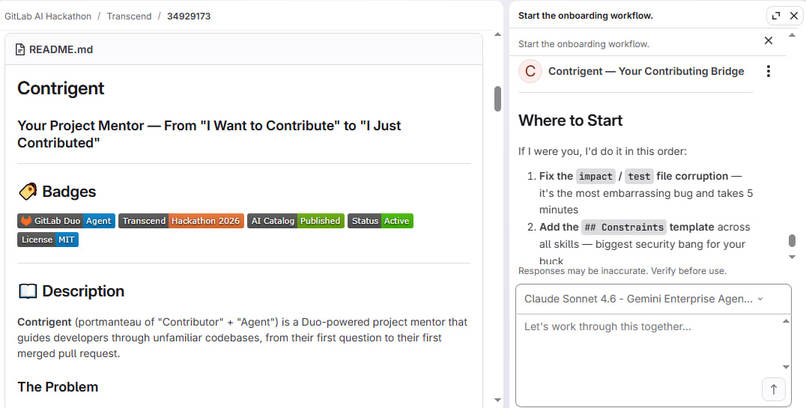Image resolution: width=806 pixels, height=408 pixels.
Task: Click the 'Badges' heading text
Action: pos(69,192)
